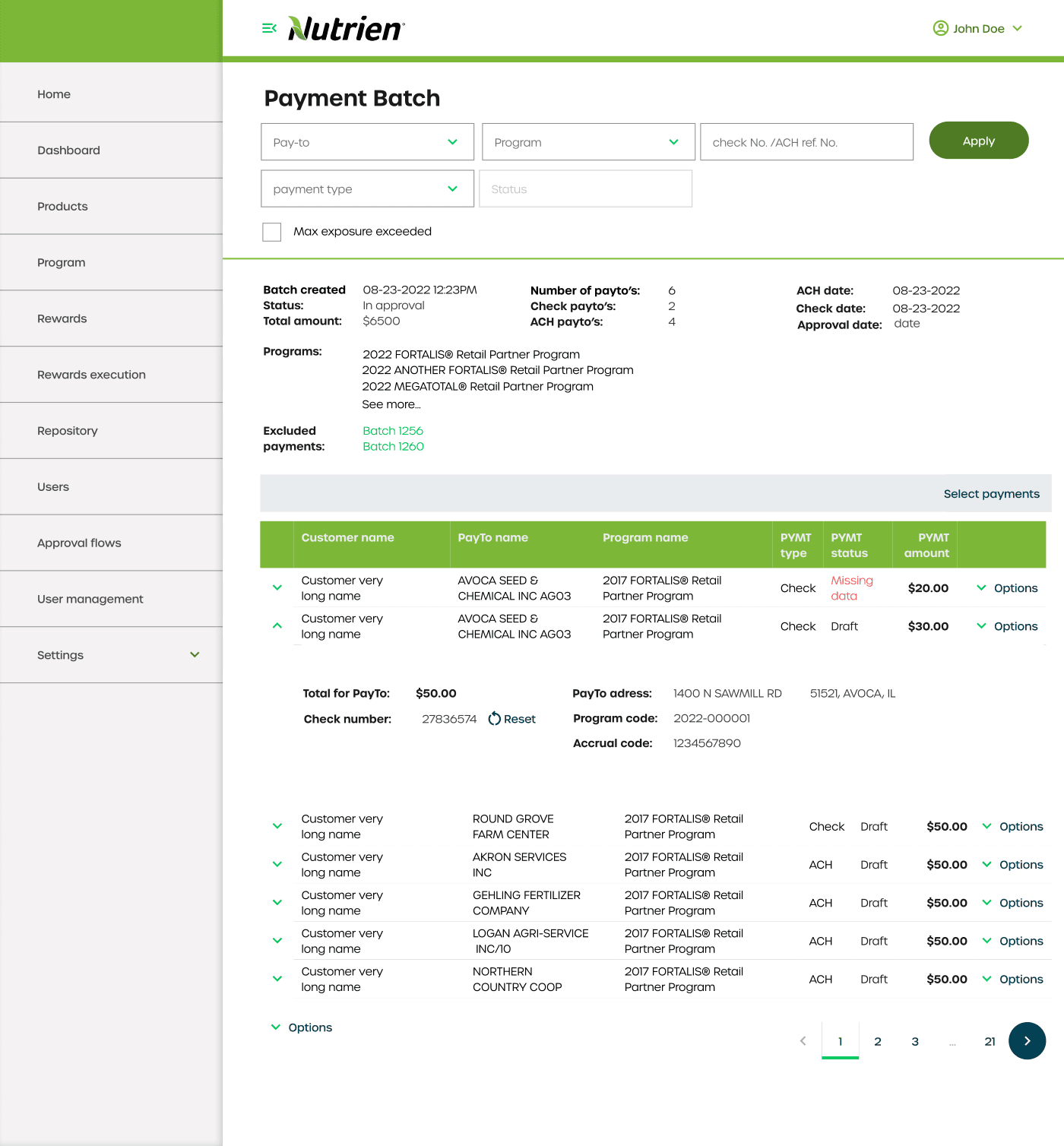
Task: Go to page 2 in pagination
Action: click(x=878, y=1041)
